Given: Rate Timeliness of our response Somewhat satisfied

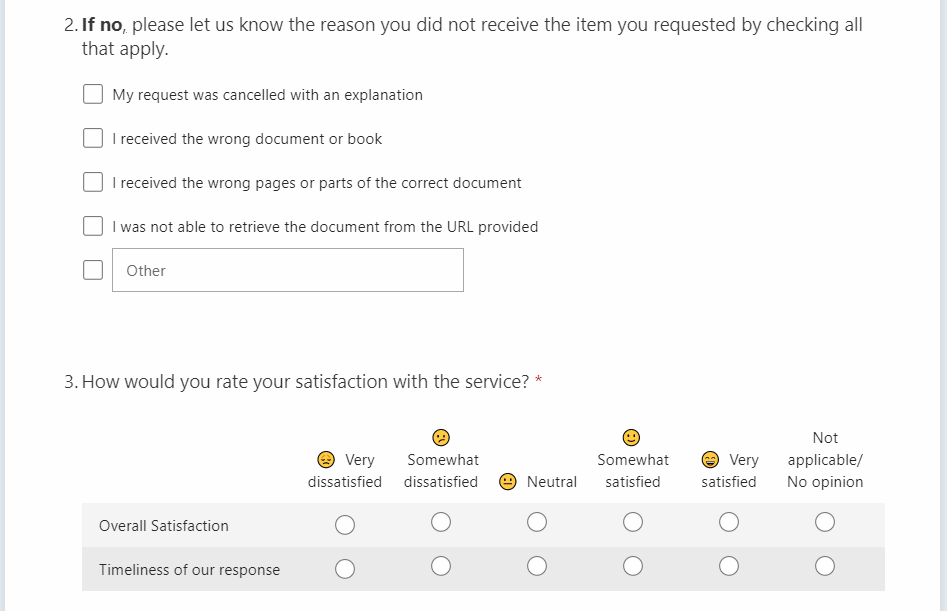Looking at the screenshot, I should [x=633, y=566].
